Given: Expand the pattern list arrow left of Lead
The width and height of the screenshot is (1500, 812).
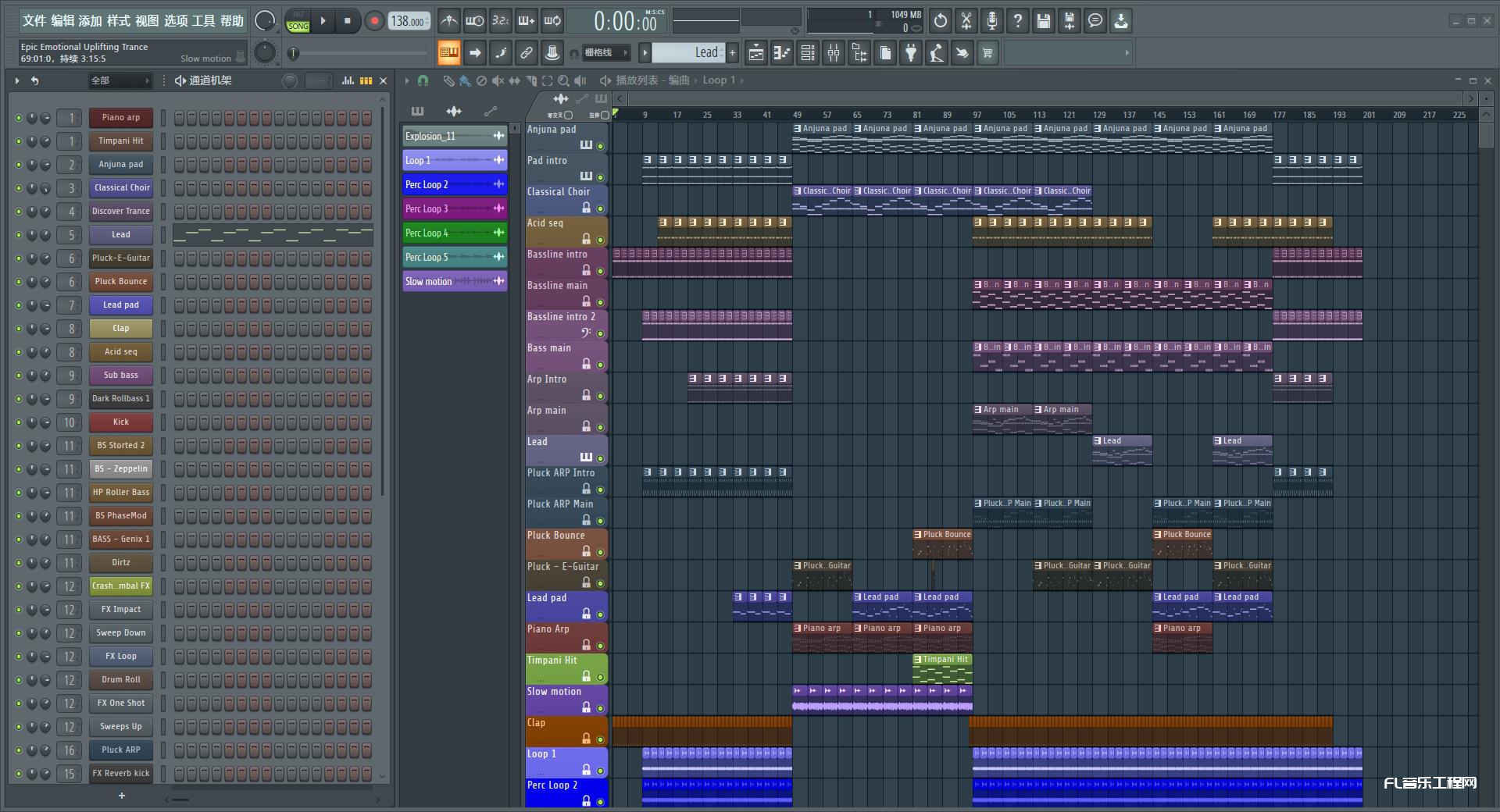Looking at the screenshot, I should pos(645,53).
